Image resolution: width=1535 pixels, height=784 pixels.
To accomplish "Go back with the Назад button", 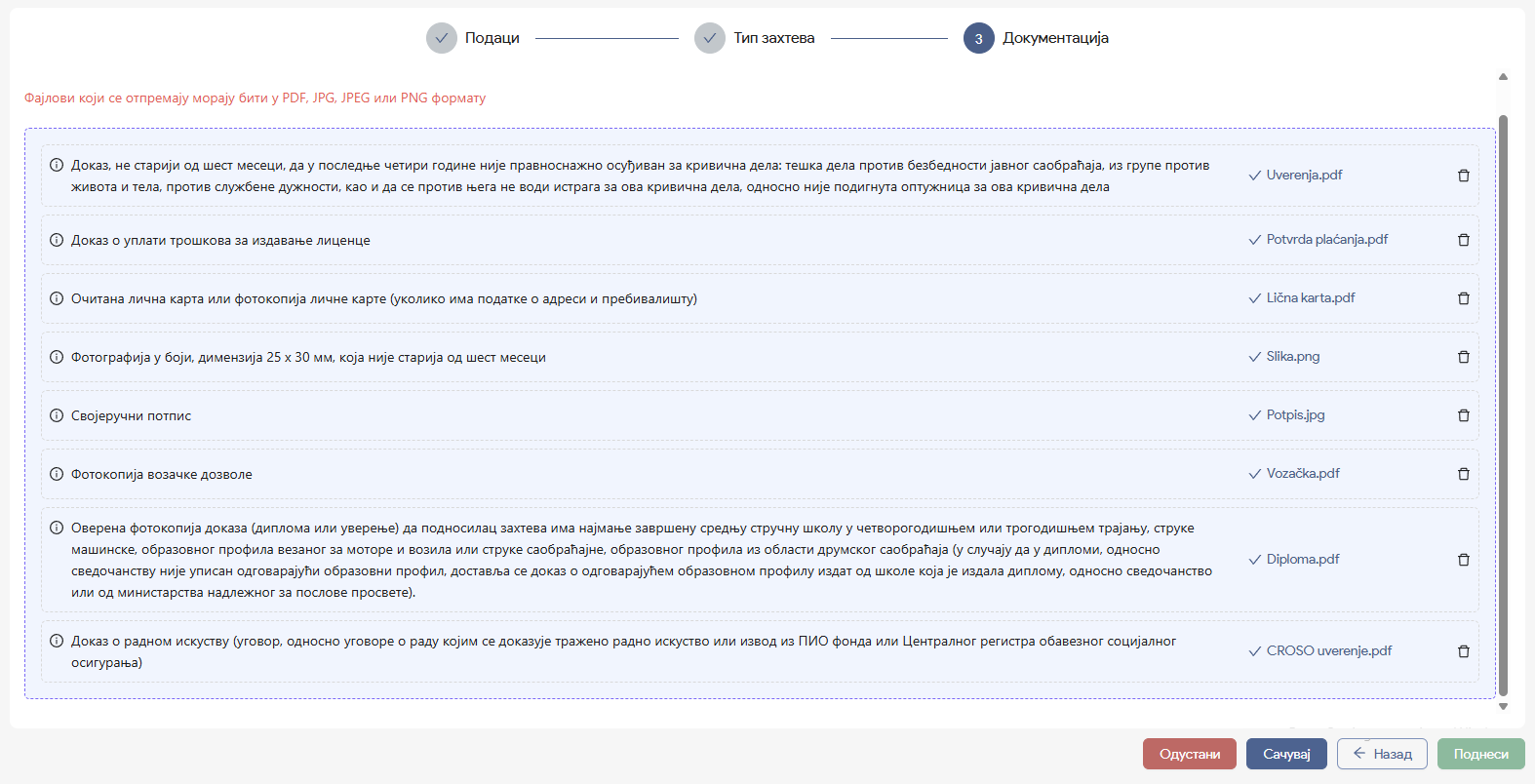I will coord(1382,754).
